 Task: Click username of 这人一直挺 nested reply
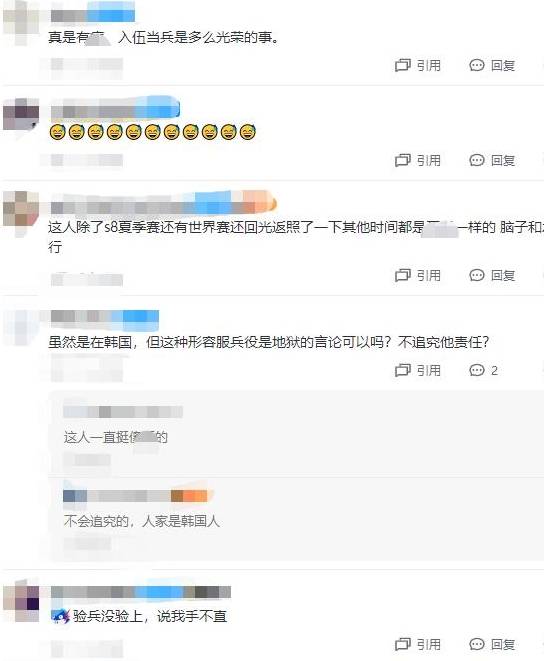[123, 411]
